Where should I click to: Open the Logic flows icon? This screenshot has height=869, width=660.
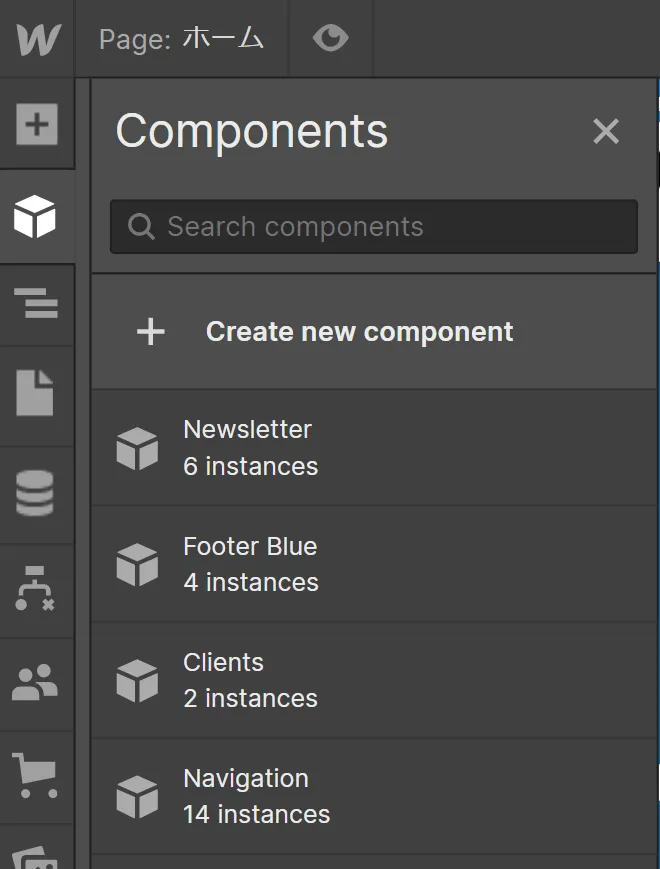pos(36,590)
